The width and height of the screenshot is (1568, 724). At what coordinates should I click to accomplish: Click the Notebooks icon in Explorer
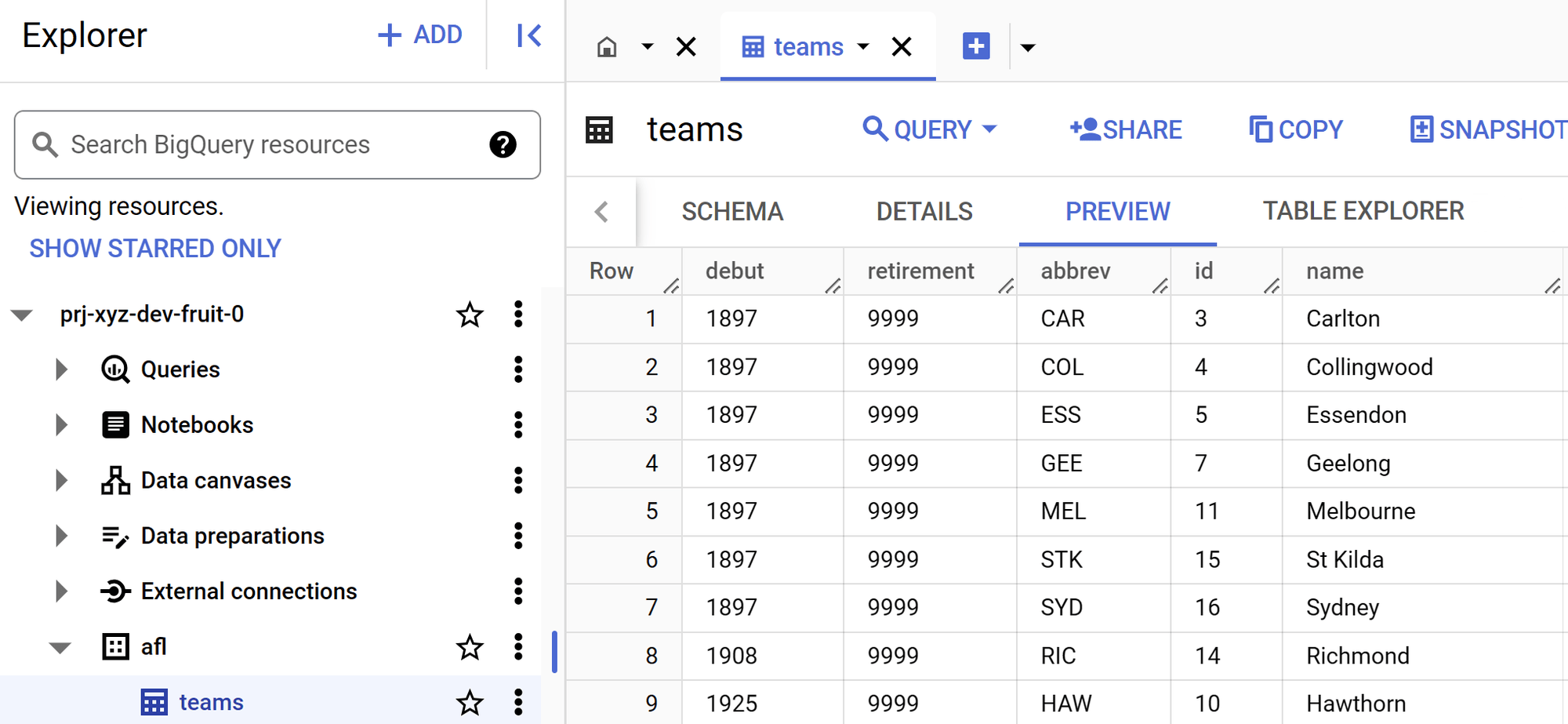click(x=116, y=424)
